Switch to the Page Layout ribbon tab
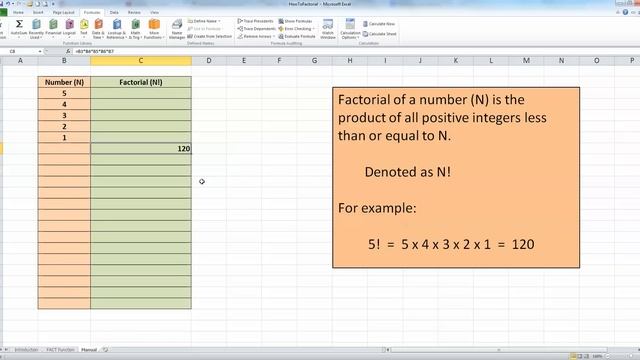The width and height of the screenshot is (640, 360). [63, 13]
